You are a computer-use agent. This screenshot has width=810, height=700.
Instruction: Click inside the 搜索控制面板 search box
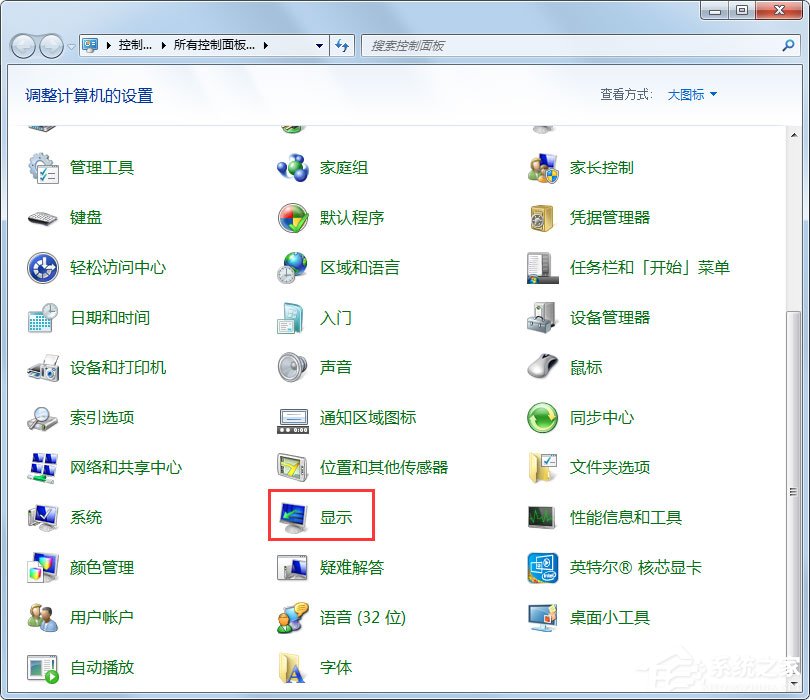pyautogui.click(x=500, y=45)
